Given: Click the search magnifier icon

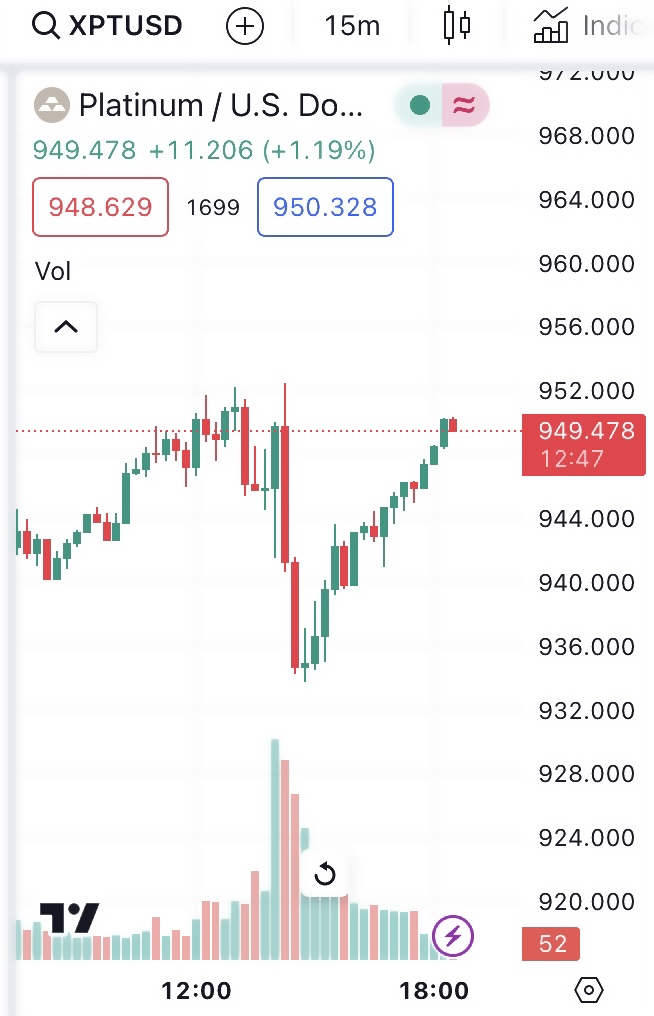Looking at the screenshot, I should point(46,26).
